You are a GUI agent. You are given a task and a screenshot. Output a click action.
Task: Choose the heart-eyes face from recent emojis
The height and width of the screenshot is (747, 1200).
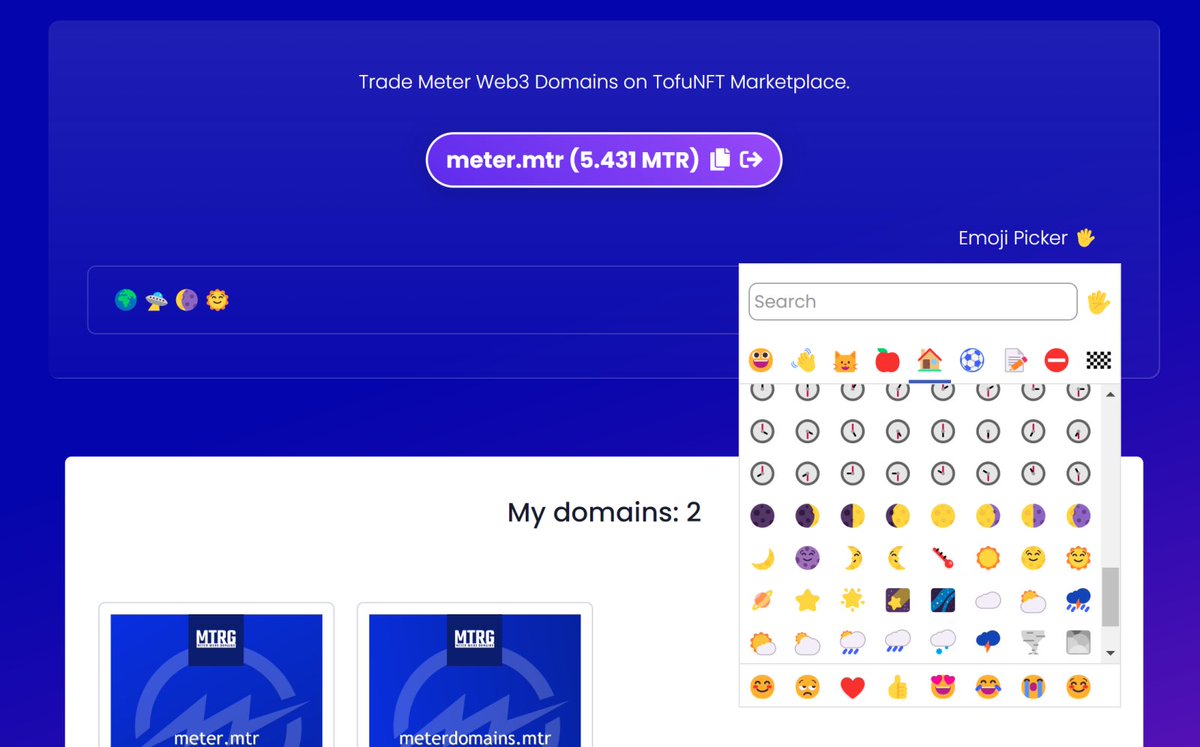click(943, 688)
